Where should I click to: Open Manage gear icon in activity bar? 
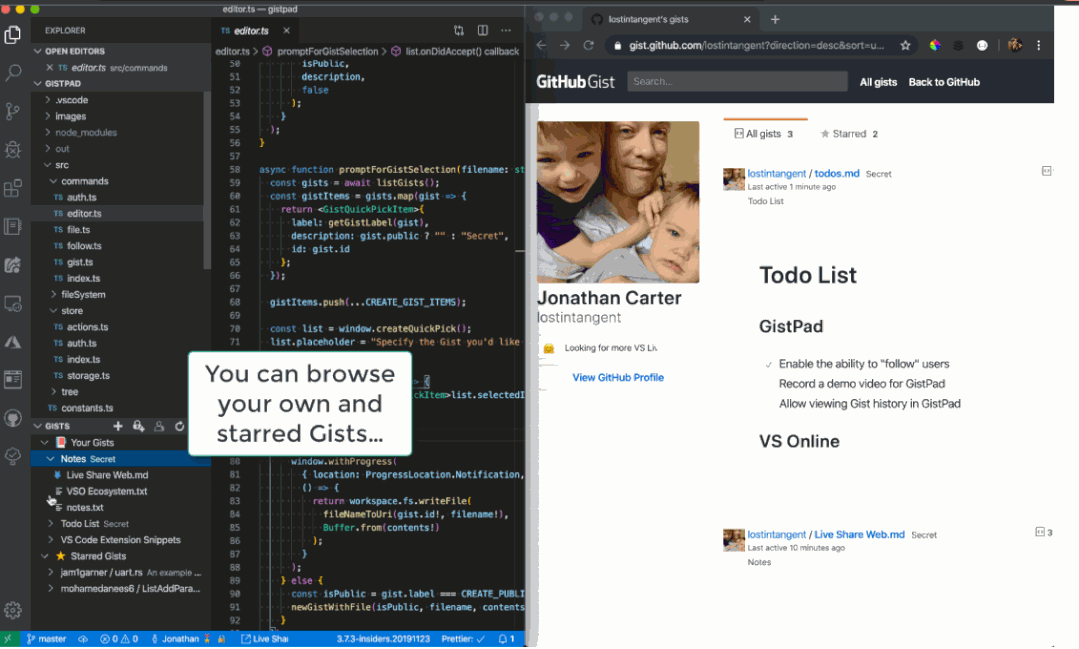(14, 610)
